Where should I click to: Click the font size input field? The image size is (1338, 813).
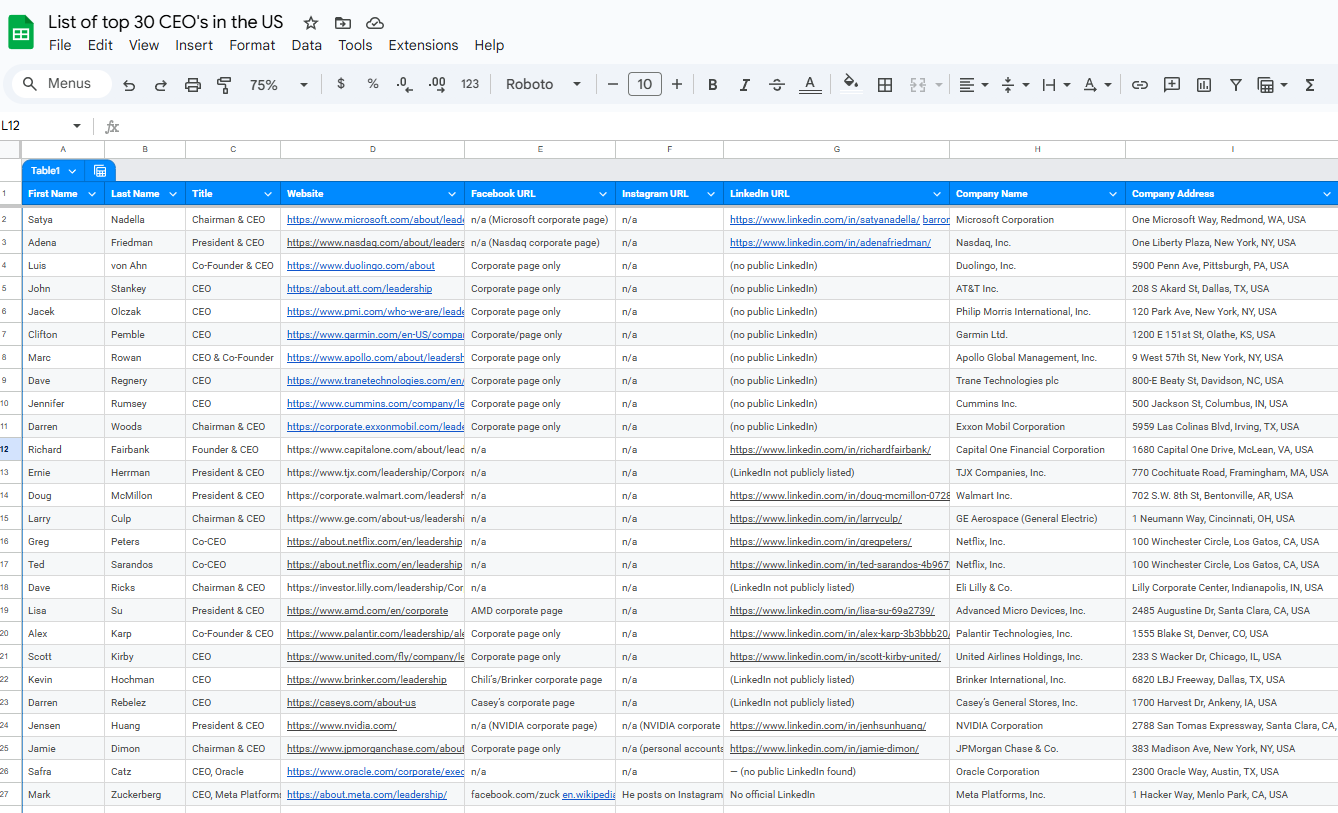pyautogui.click(x=645, y=85)
